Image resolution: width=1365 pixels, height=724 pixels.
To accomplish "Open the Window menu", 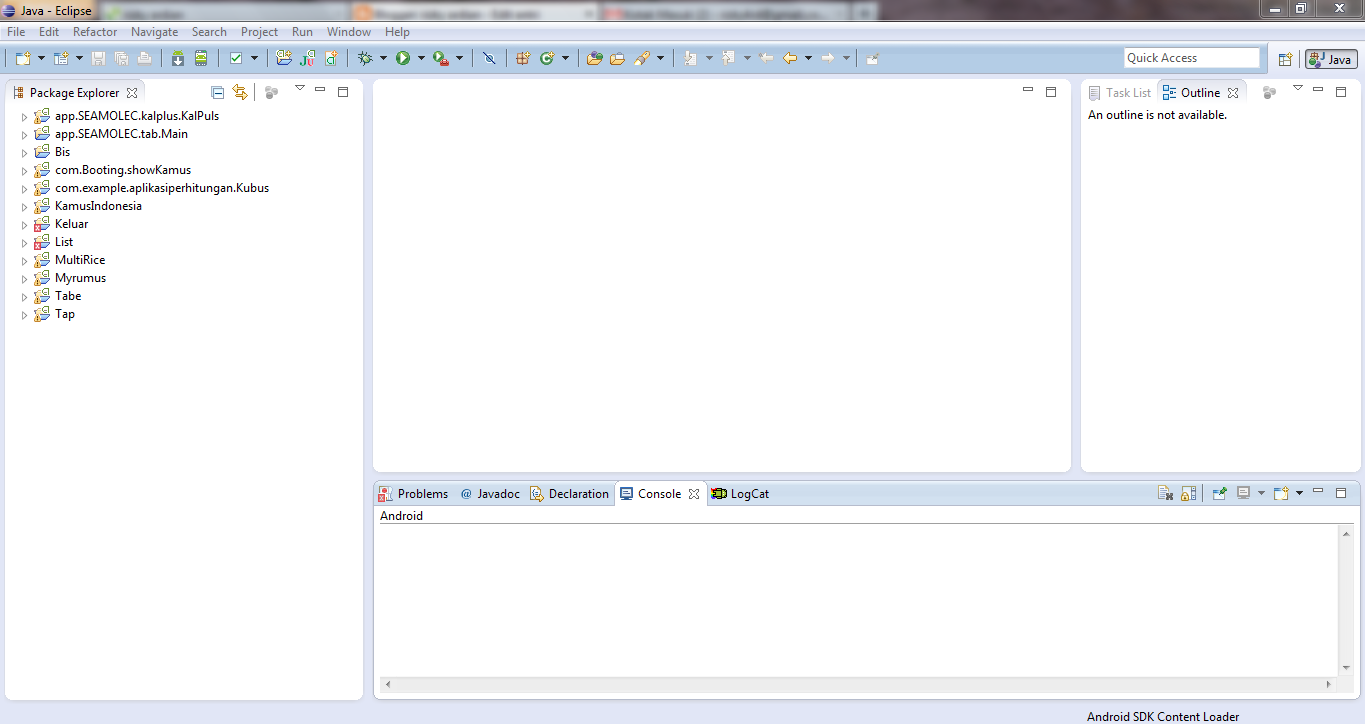I will 348,32.
